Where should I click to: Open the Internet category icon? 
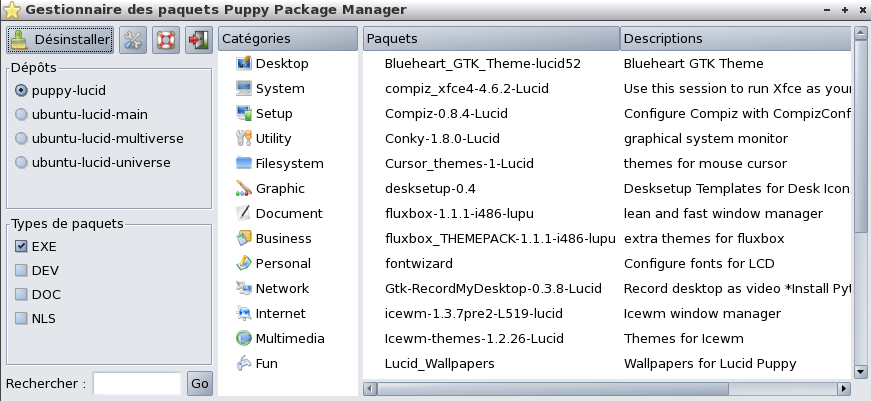(x=243, y=313)
